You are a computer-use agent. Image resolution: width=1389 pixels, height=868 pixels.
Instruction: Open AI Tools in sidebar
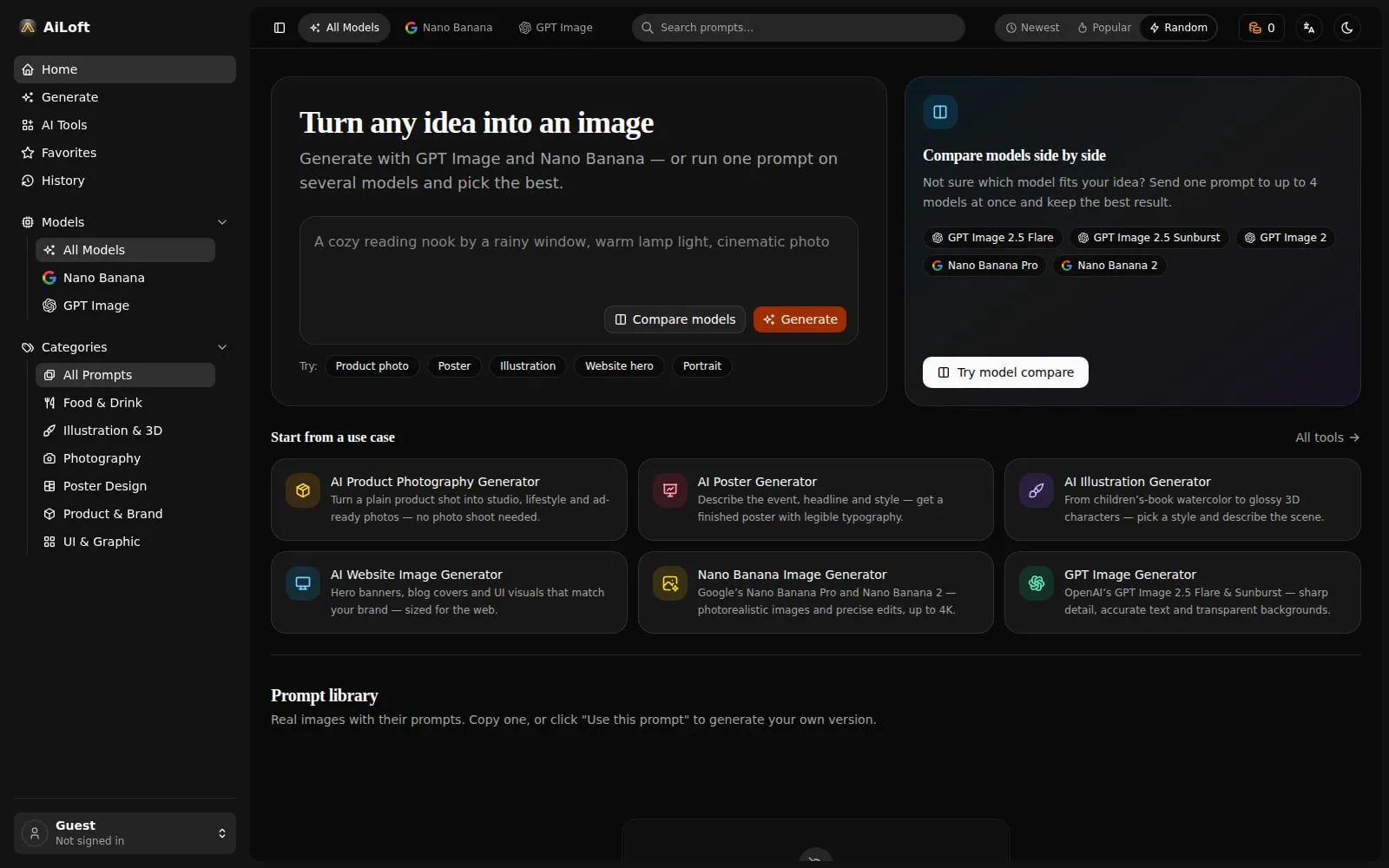[x=125, y=125]
